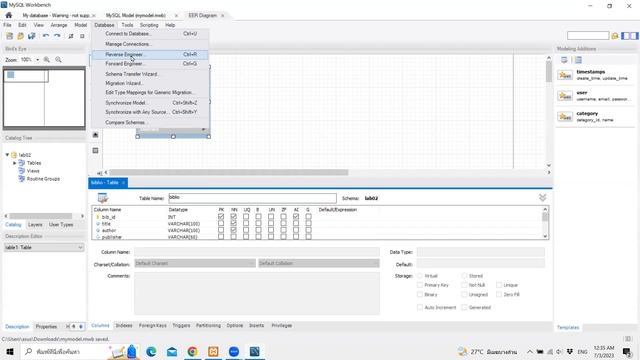The image size is (640, 360).
Task: Click the table editor icon beside Table Name
Action: click(x=103, y=198)
